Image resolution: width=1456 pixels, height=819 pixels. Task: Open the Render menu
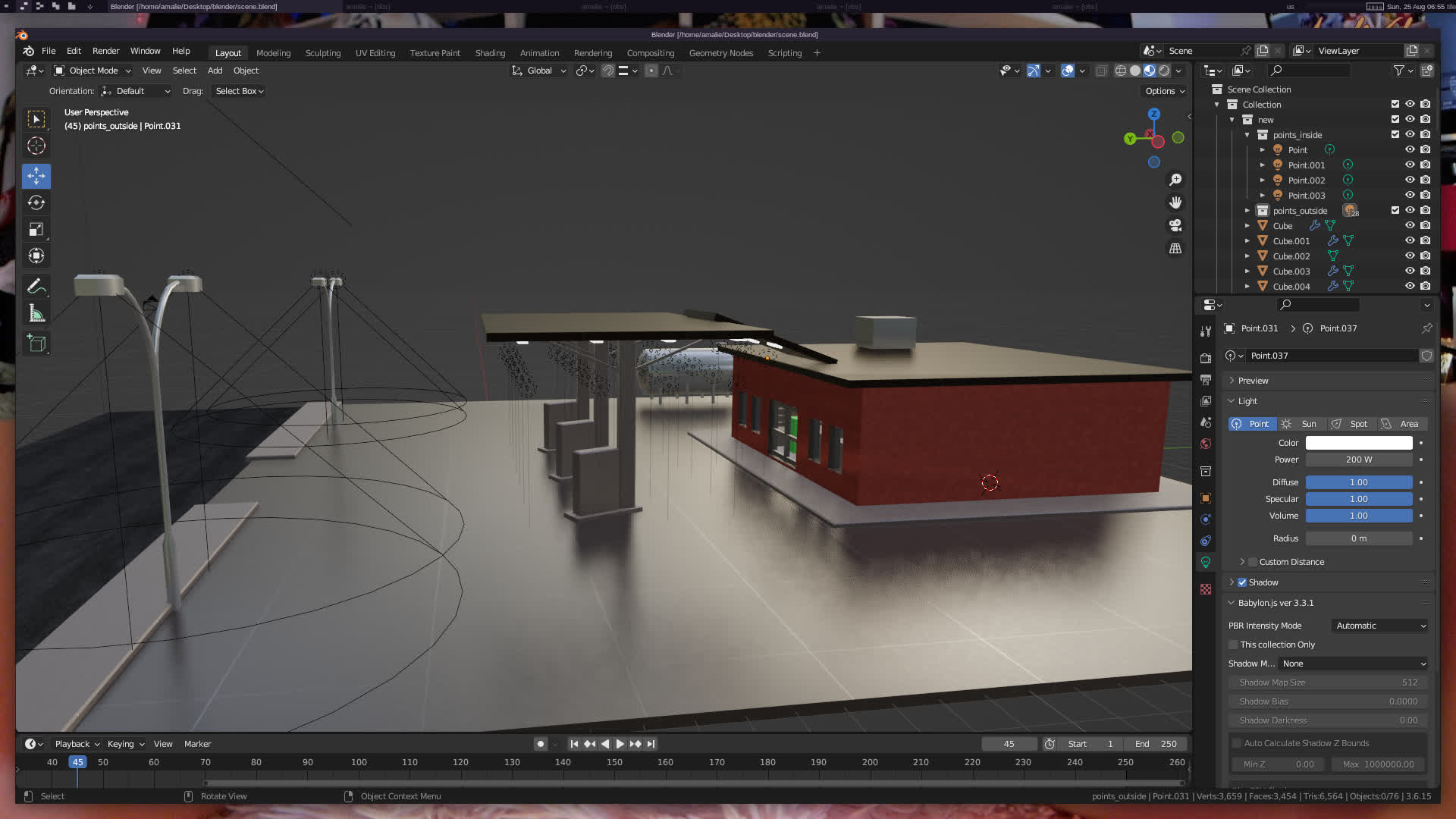pyautogui.click(x=105, y=51)
